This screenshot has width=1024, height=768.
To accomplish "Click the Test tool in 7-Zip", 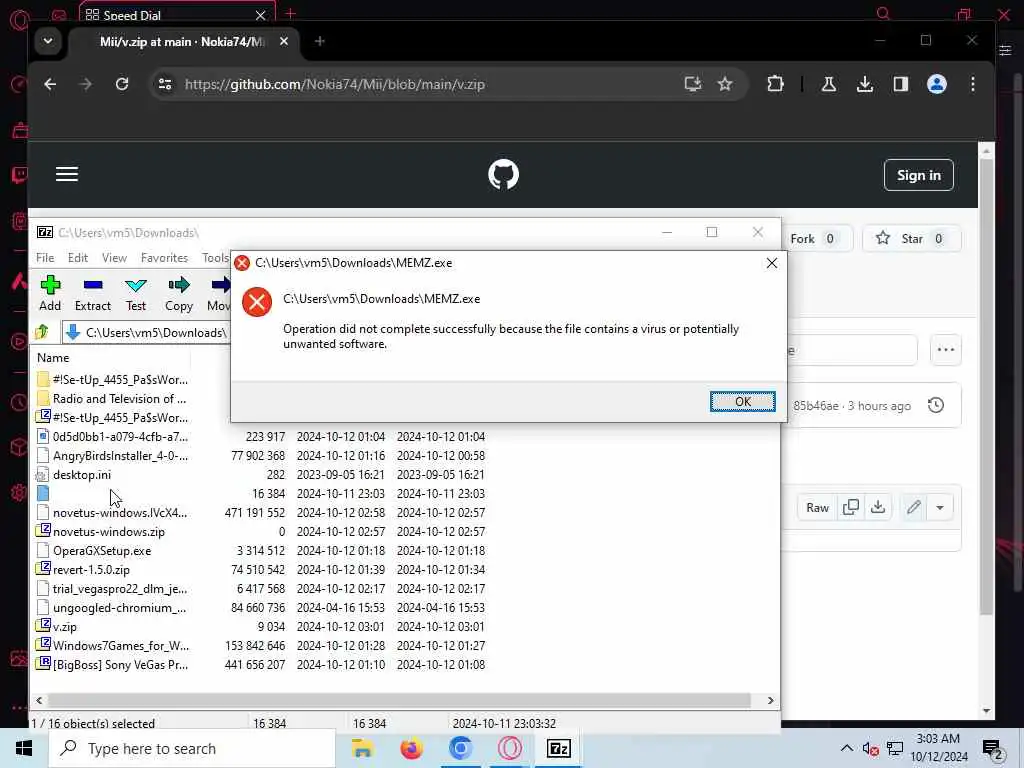I will [x=136, y=293].
